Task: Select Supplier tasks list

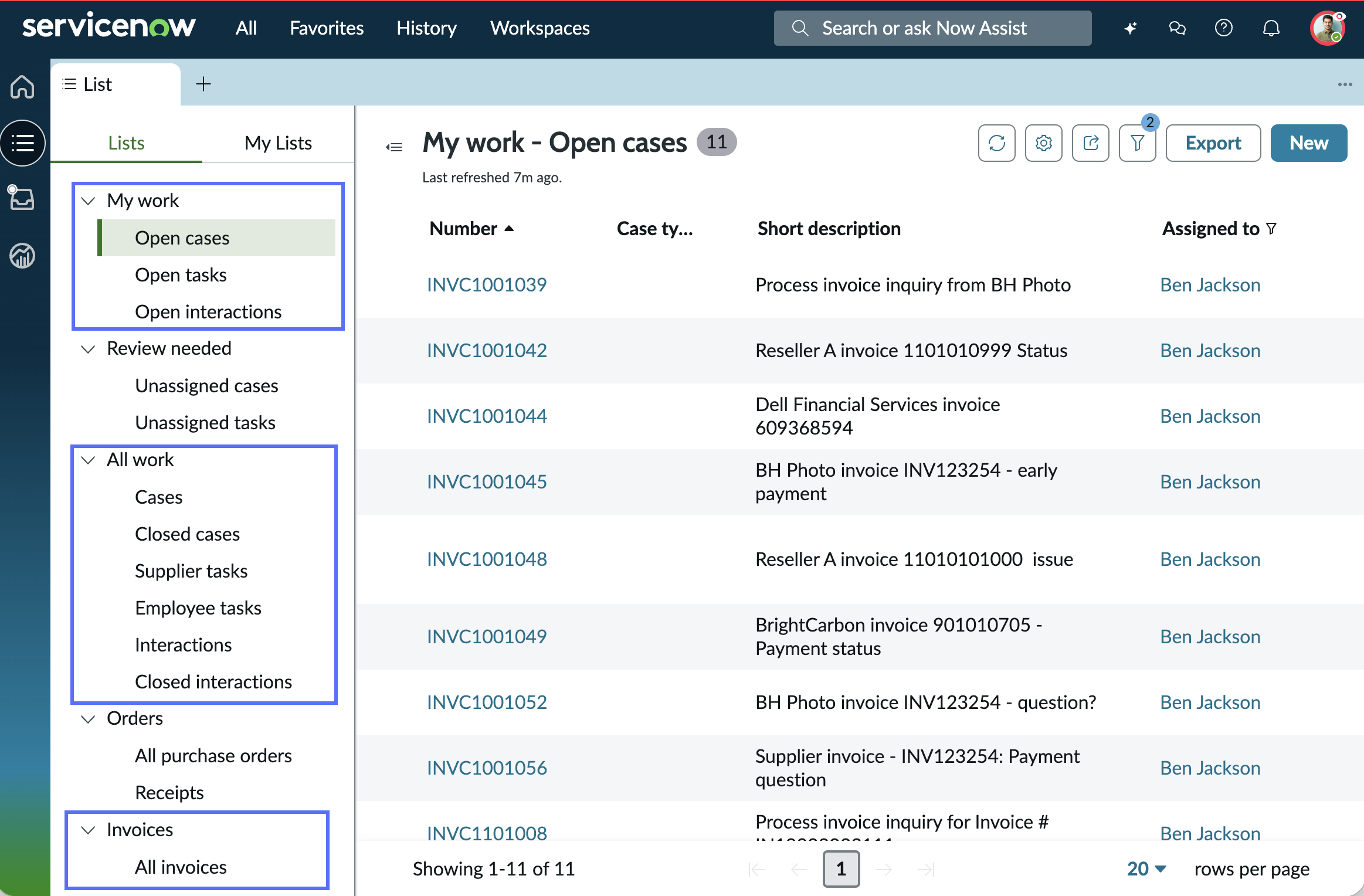Action: coord(191,571)
